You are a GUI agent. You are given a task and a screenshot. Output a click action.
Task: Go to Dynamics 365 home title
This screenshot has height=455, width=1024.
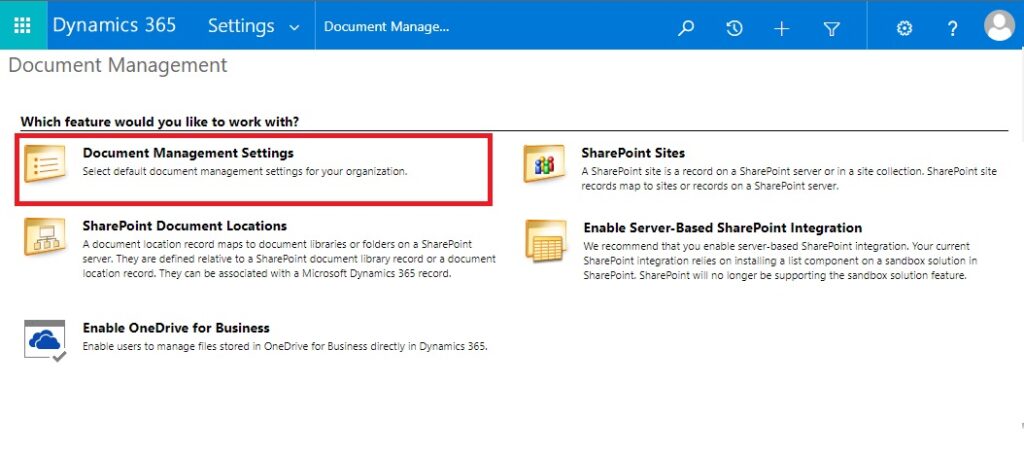[114, 25]
